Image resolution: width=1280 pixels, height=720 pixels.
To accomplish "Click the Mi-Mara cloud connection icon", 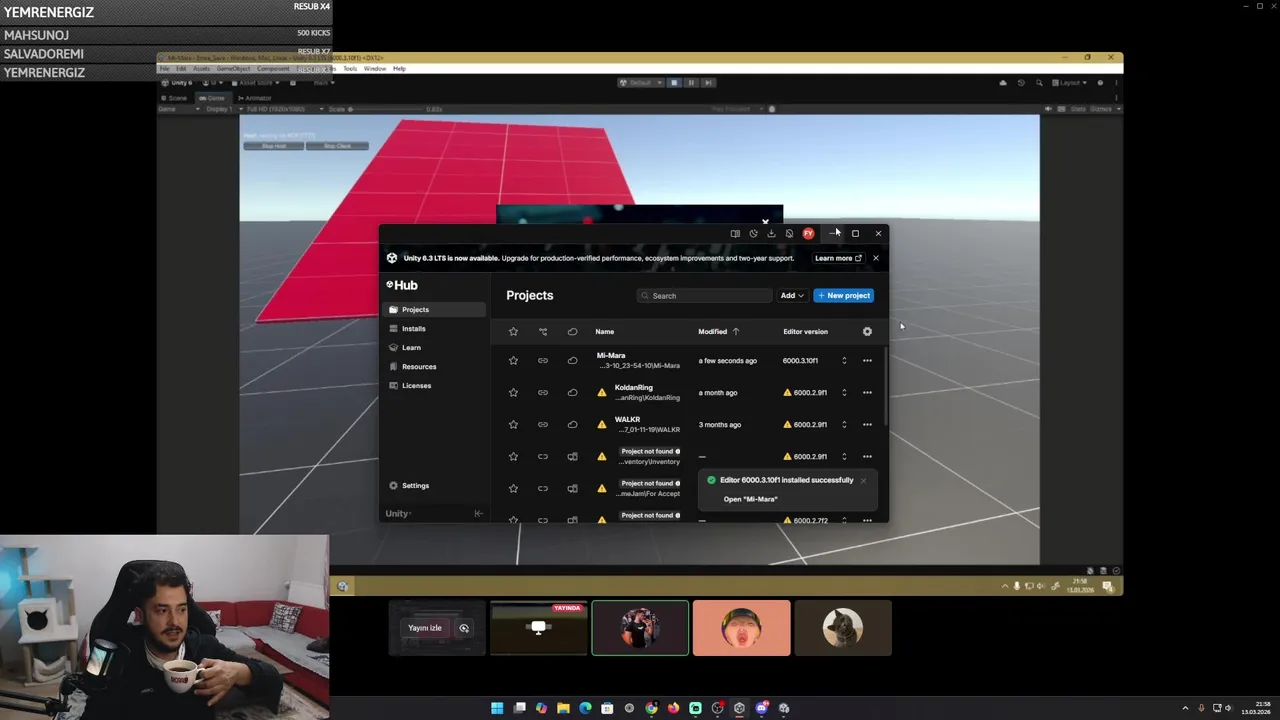I will (x=572, y=361).
